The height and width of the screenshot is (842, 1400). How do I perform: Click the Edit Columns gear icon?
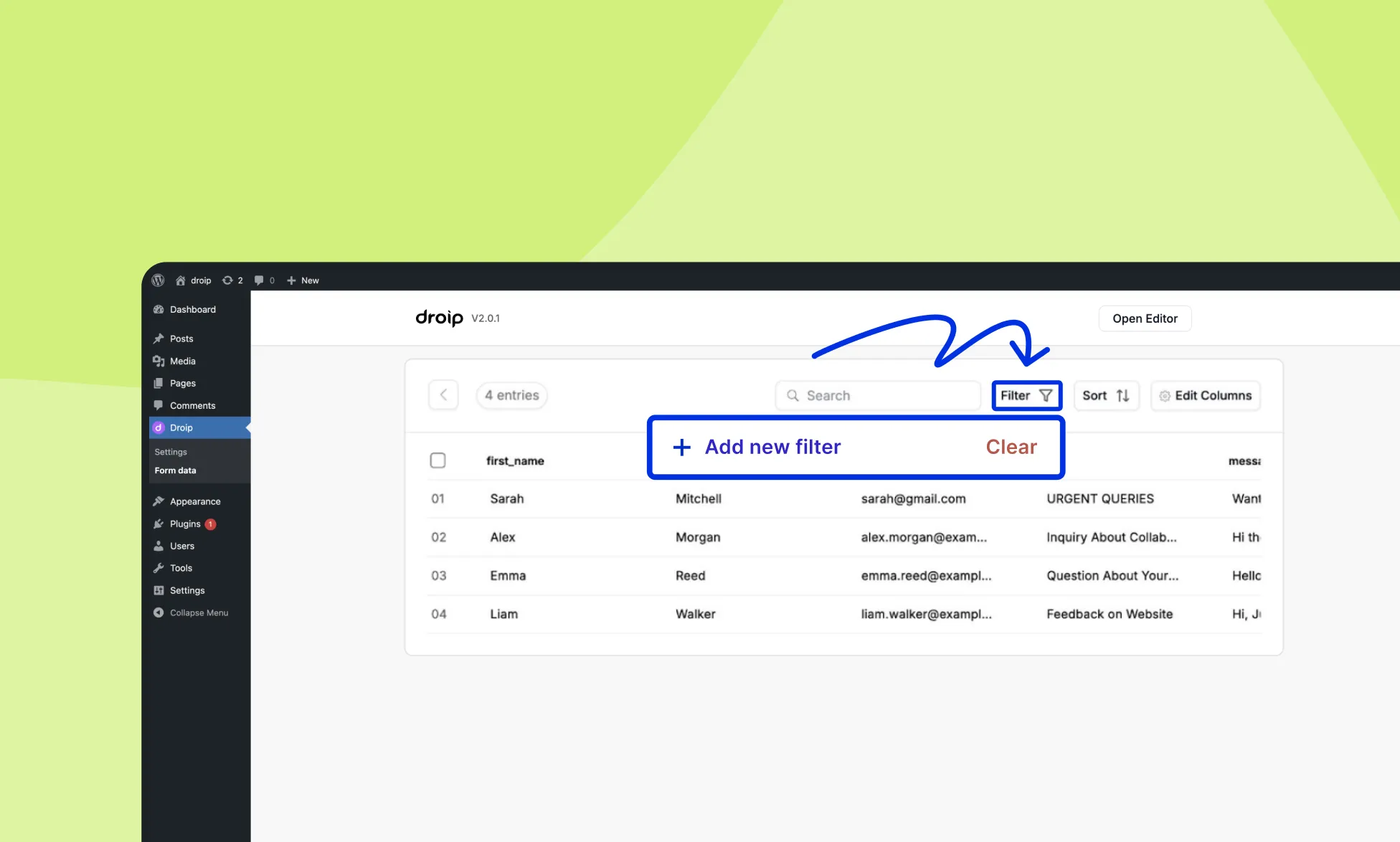pos(1165,396)
